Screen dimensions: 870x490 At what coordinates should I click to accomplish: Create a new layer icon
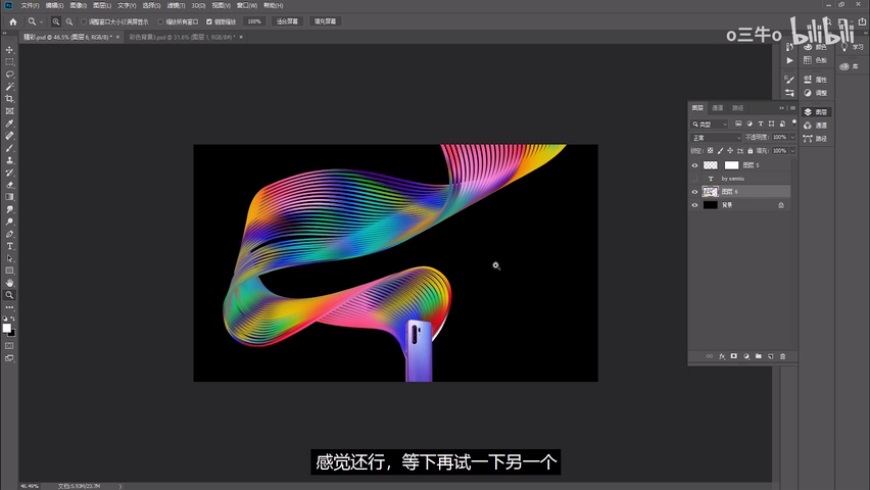pyautogui.click(x=771, y=356)
